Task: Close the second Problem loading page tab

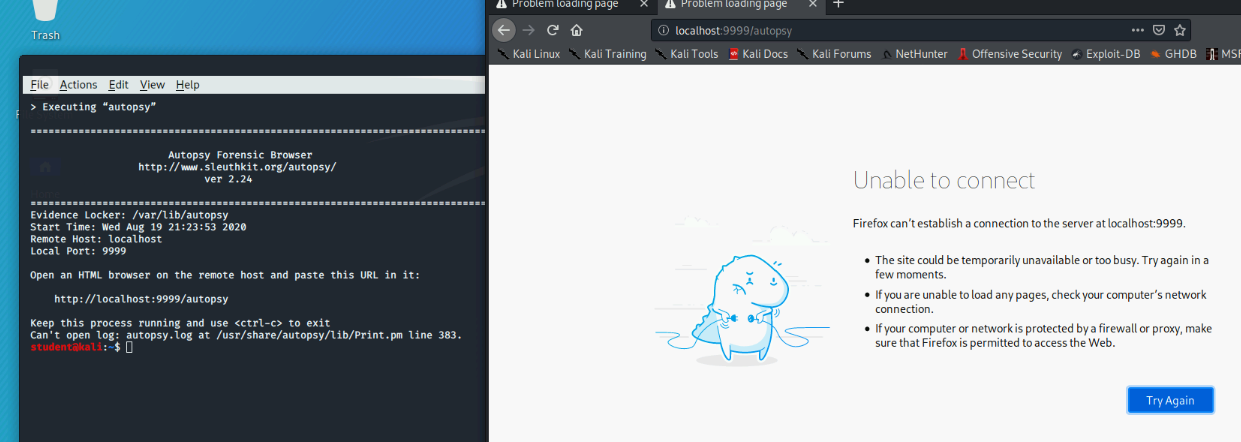Action: (812, 4)
